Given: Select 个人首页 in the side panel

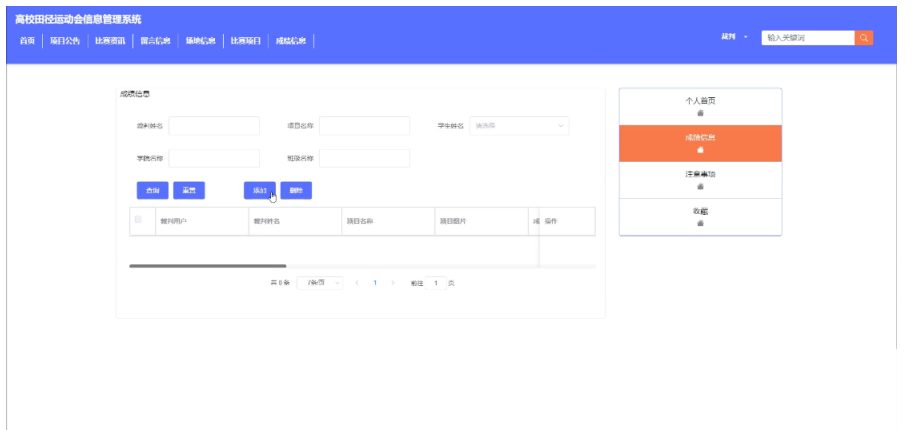Looking at the screenshot, I should tap(700, 107).
